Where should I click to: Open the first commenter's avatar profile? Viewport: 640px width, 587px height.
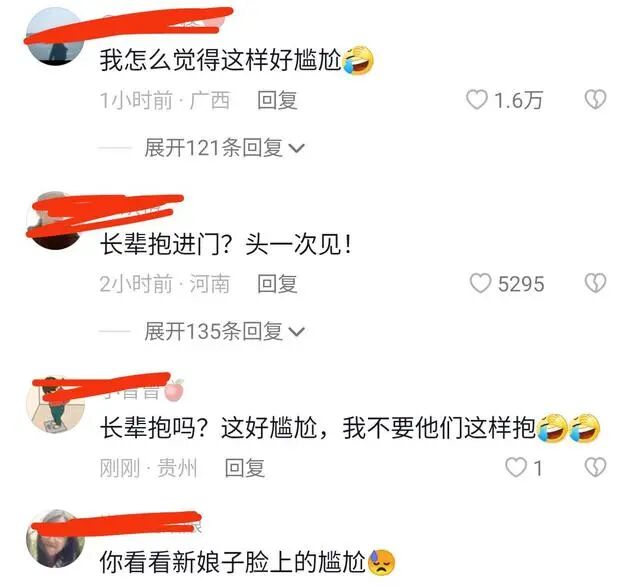pyautogui.click(x=55, y=36)
